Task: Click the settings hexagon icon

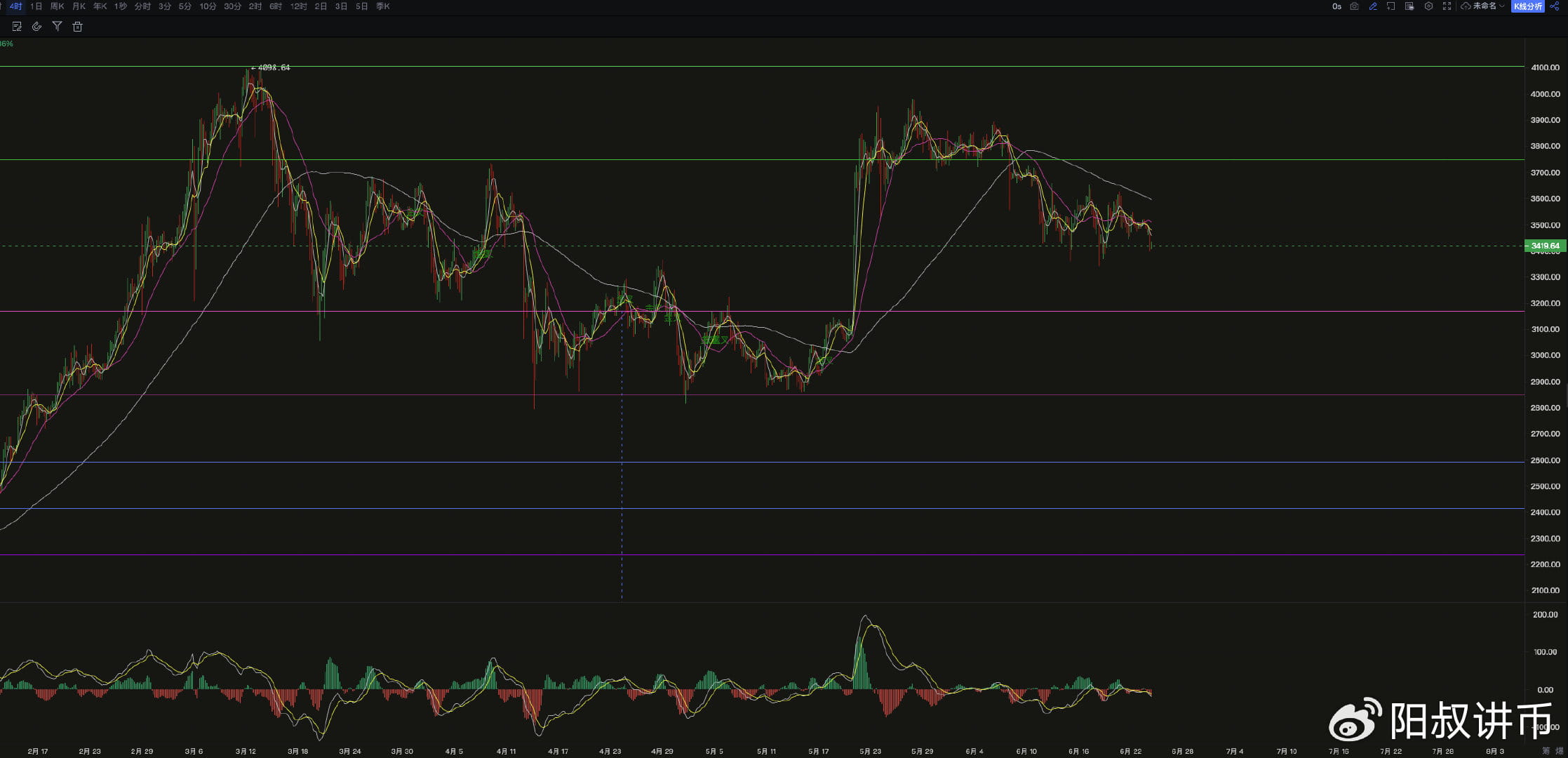Action: click(1428, 6)
